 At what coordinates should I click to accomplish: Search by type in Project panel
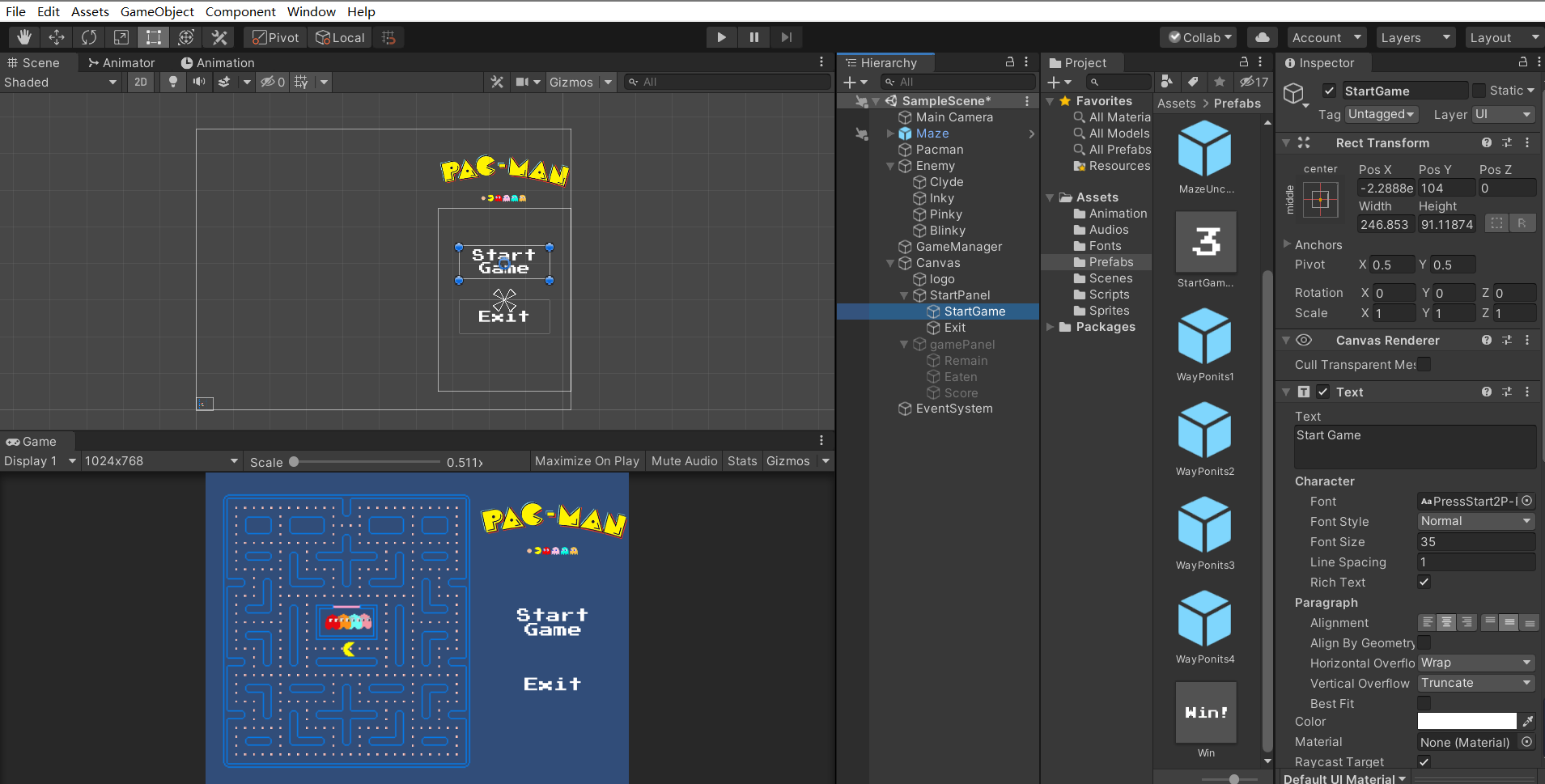tap(1167, 82)
